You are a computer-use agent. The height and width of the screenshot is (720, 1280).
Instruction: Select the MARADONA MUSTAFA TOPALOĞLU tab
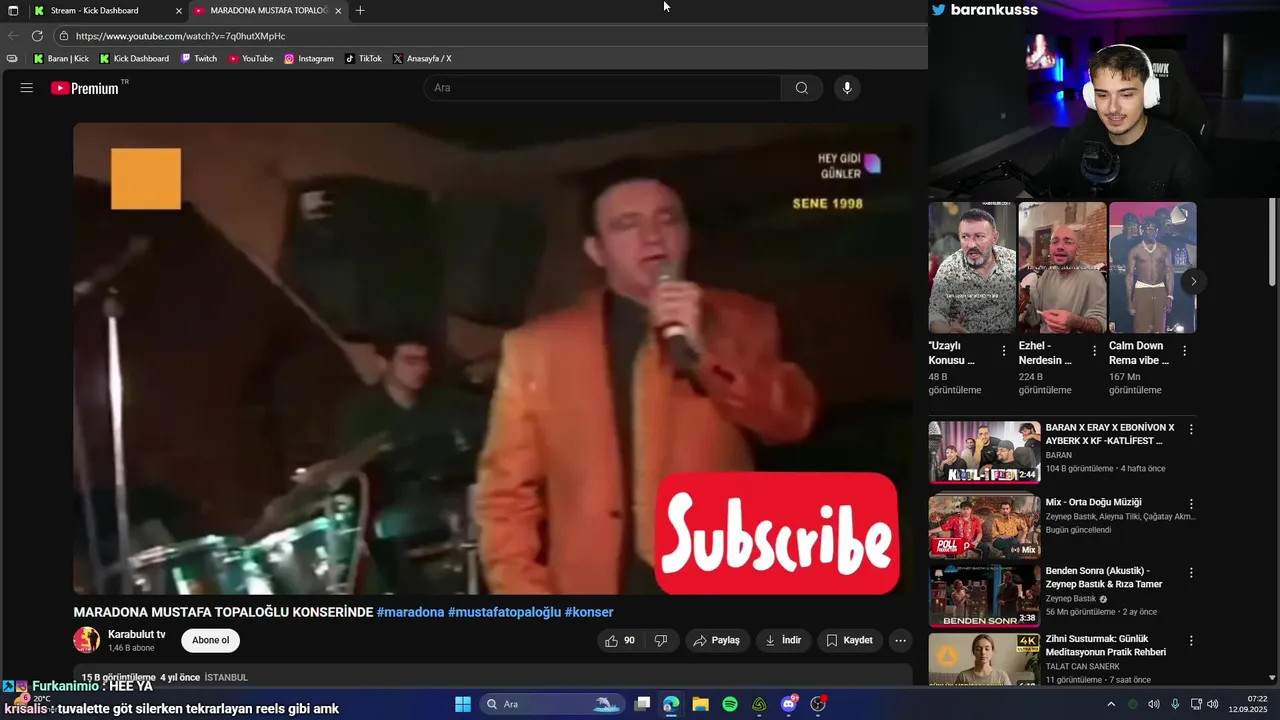(267, 10)
